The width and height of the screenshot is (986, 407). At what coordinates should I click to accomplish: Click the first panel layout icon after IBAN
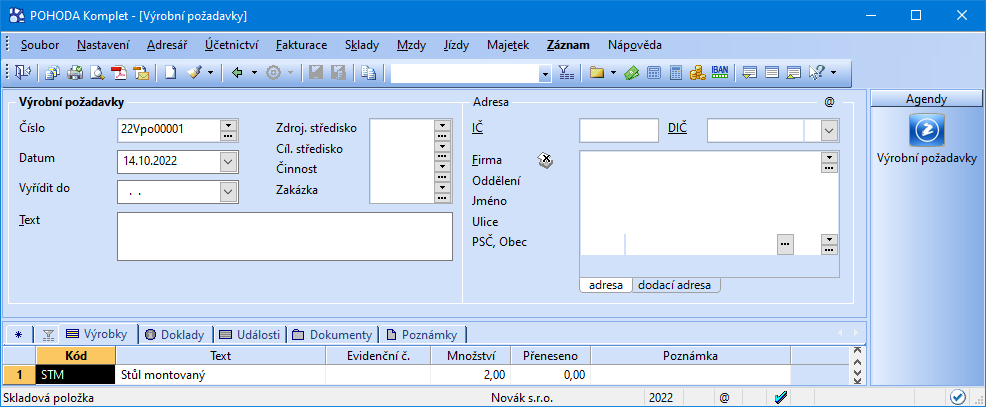point(749,73)
